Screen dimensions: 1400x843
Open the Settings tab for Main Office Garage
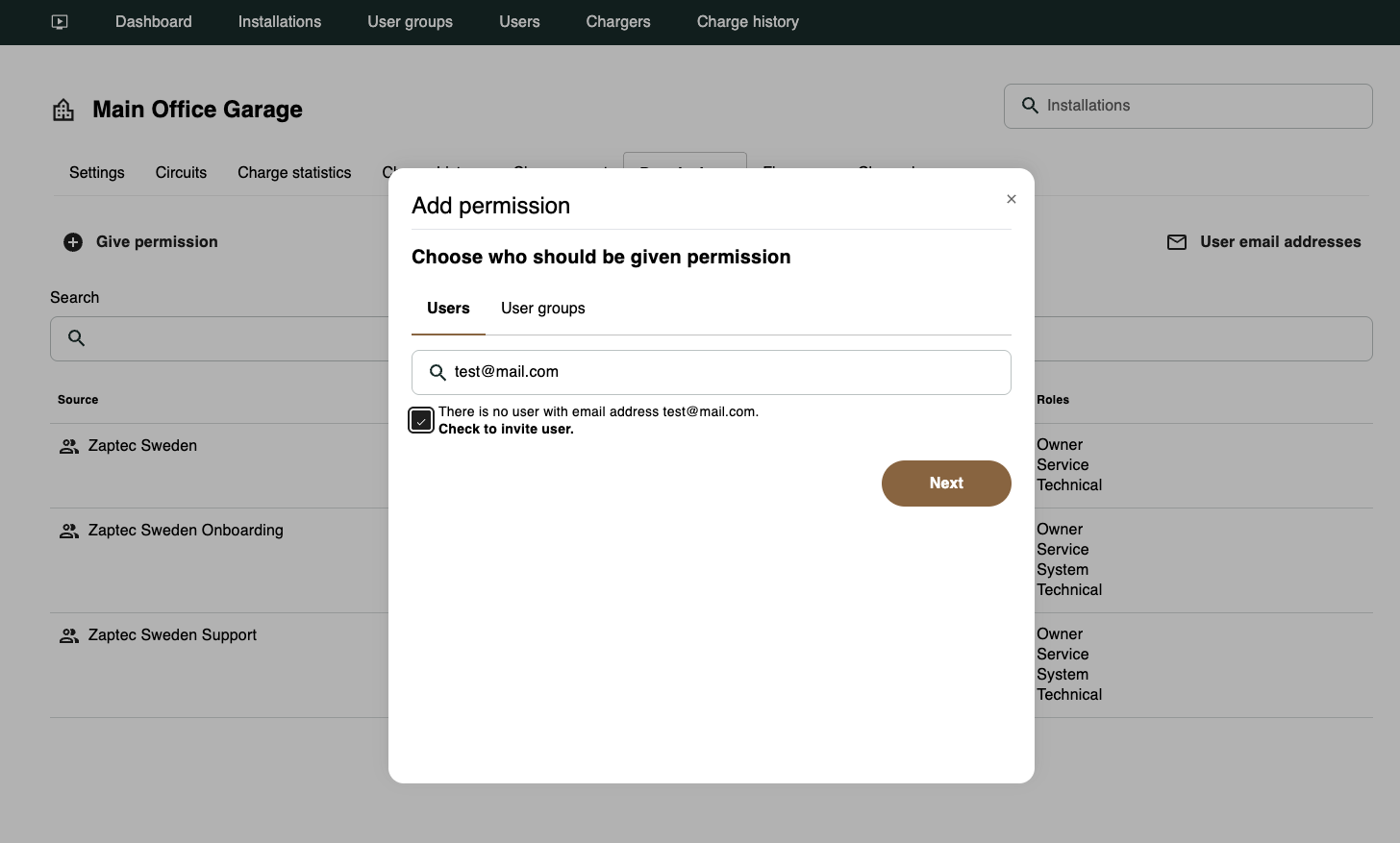[x=96, y=172]
